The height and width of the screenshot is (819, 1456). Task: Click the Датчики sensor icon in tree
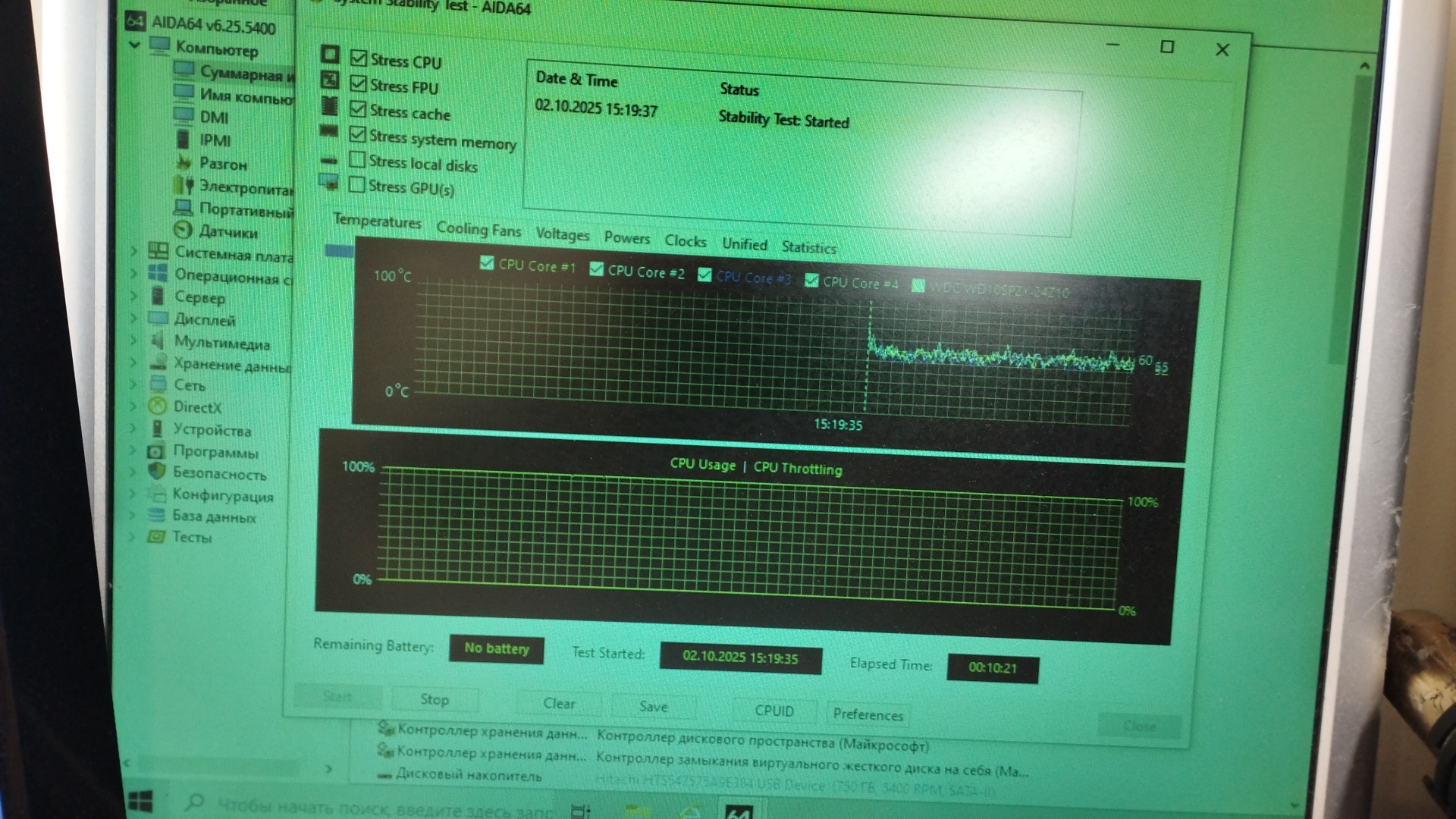183,231
